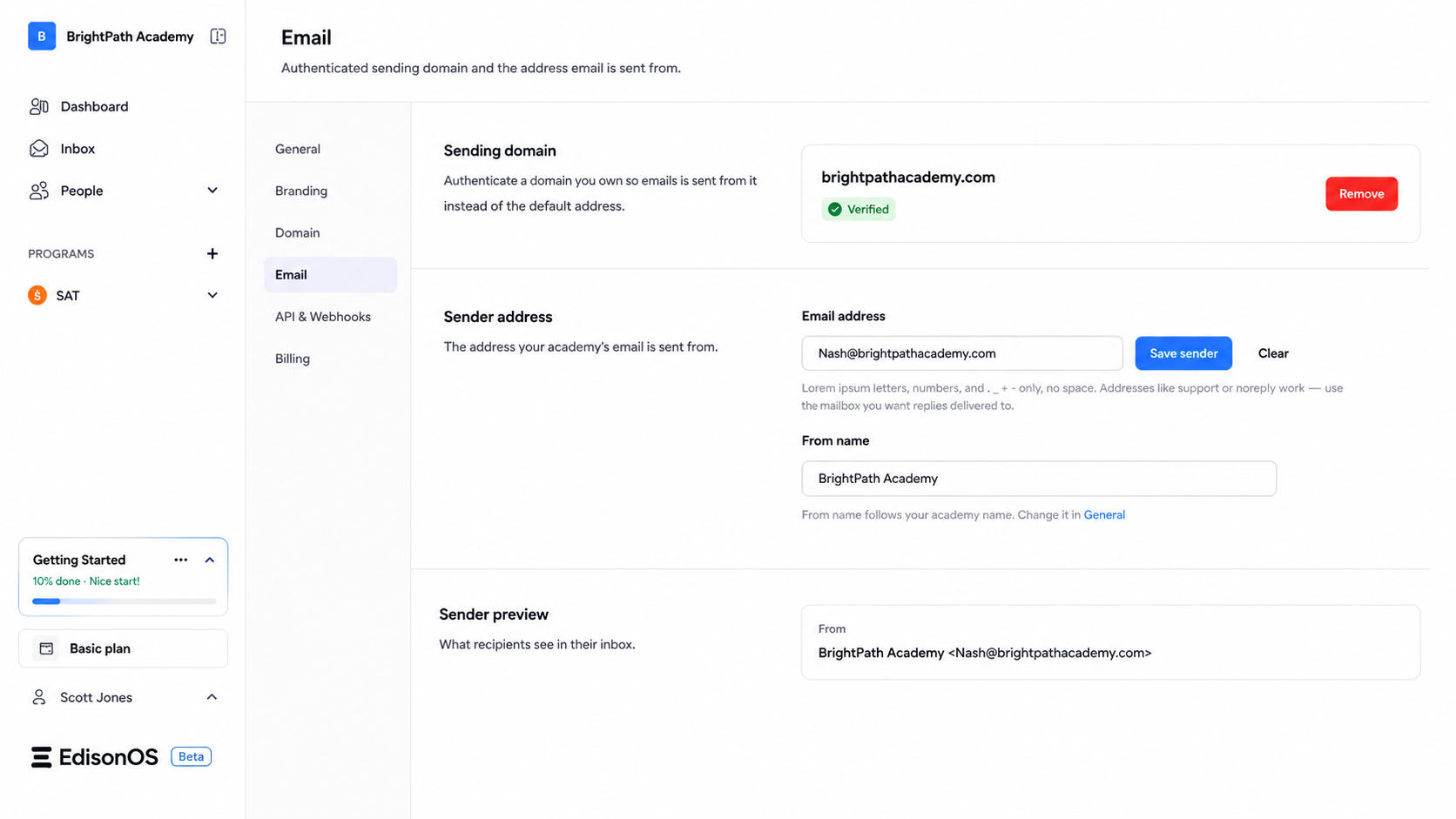The image size is (1456, 819).
Task: Click the Scott Jones user icon
Action: click(39, 697)
